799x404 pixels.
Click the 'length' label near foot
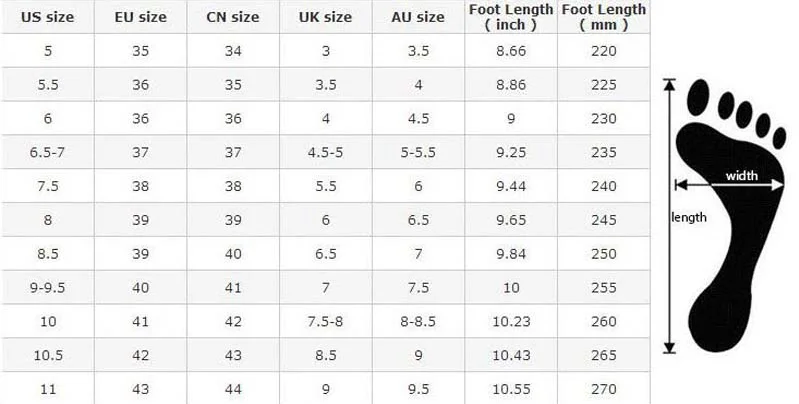point(689,218)
